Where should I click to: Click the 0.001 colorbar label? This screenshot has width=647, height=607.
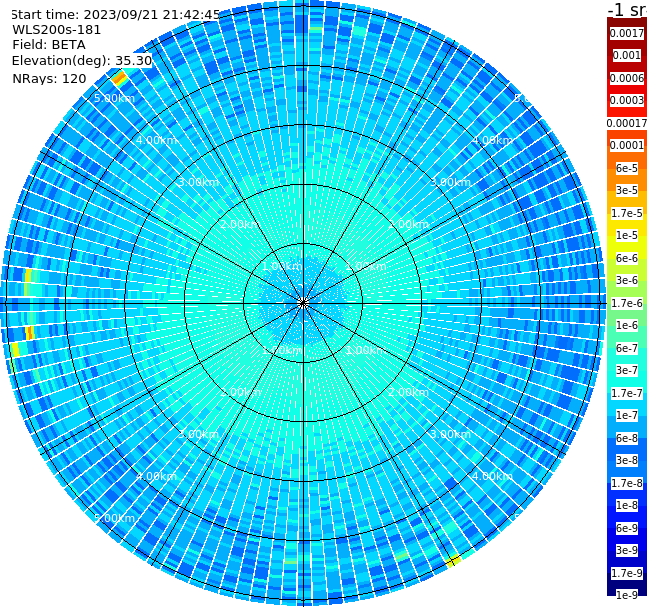point(627,55)
